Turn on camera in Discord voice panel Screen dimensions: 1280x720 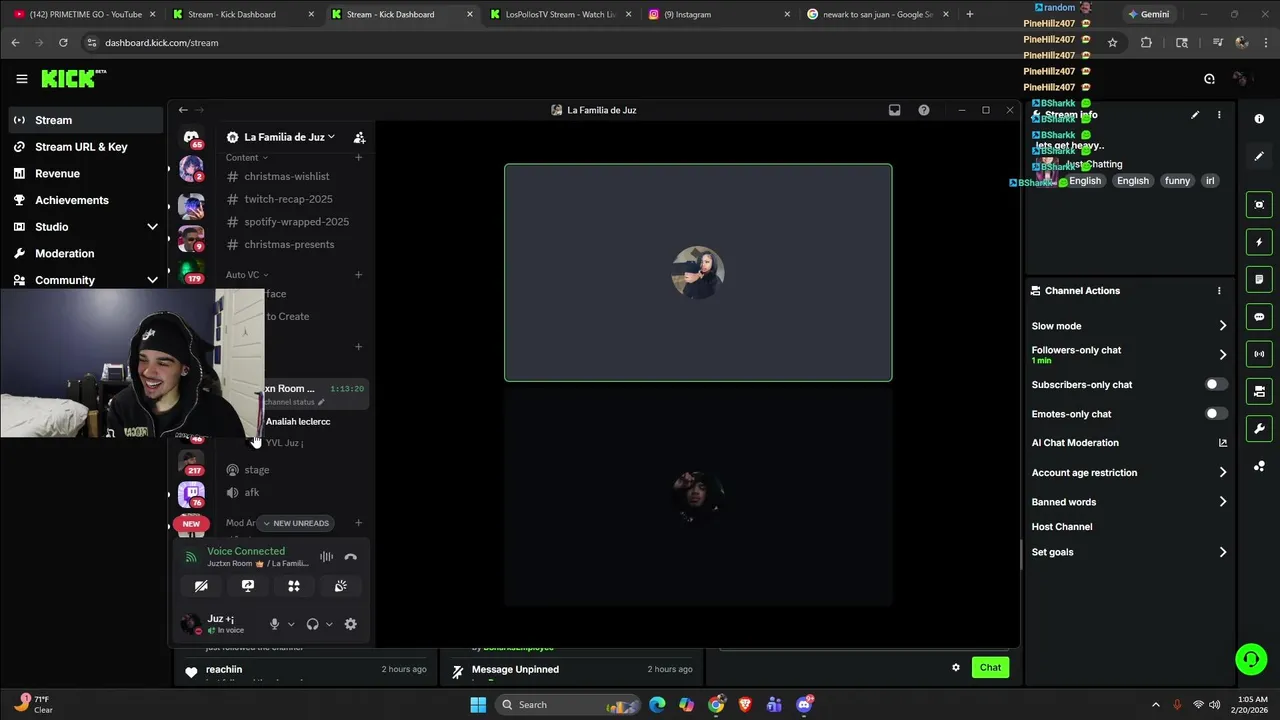201,586
